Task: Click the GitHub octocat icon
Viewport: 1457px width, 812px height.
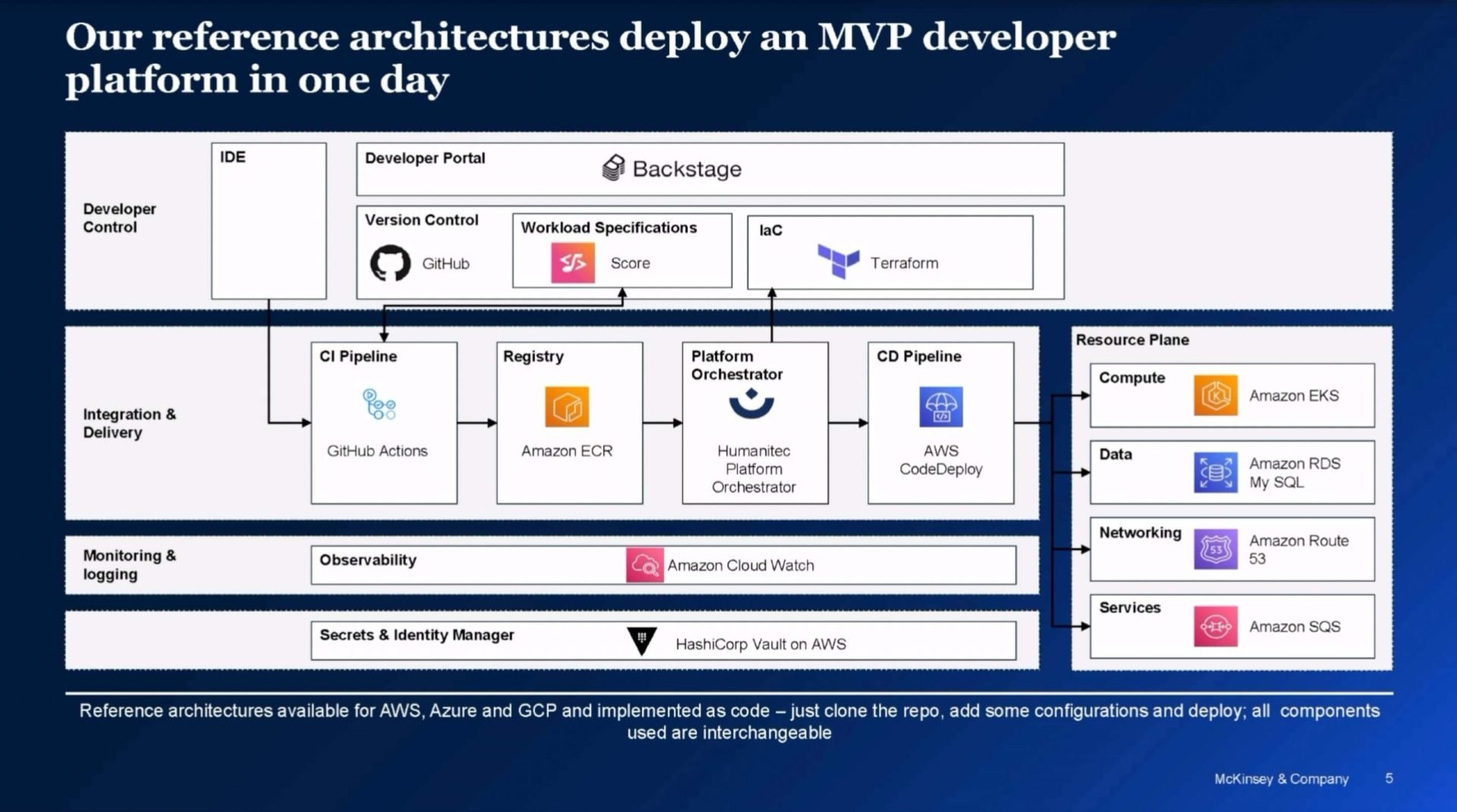Action: (x=390, y=263)
